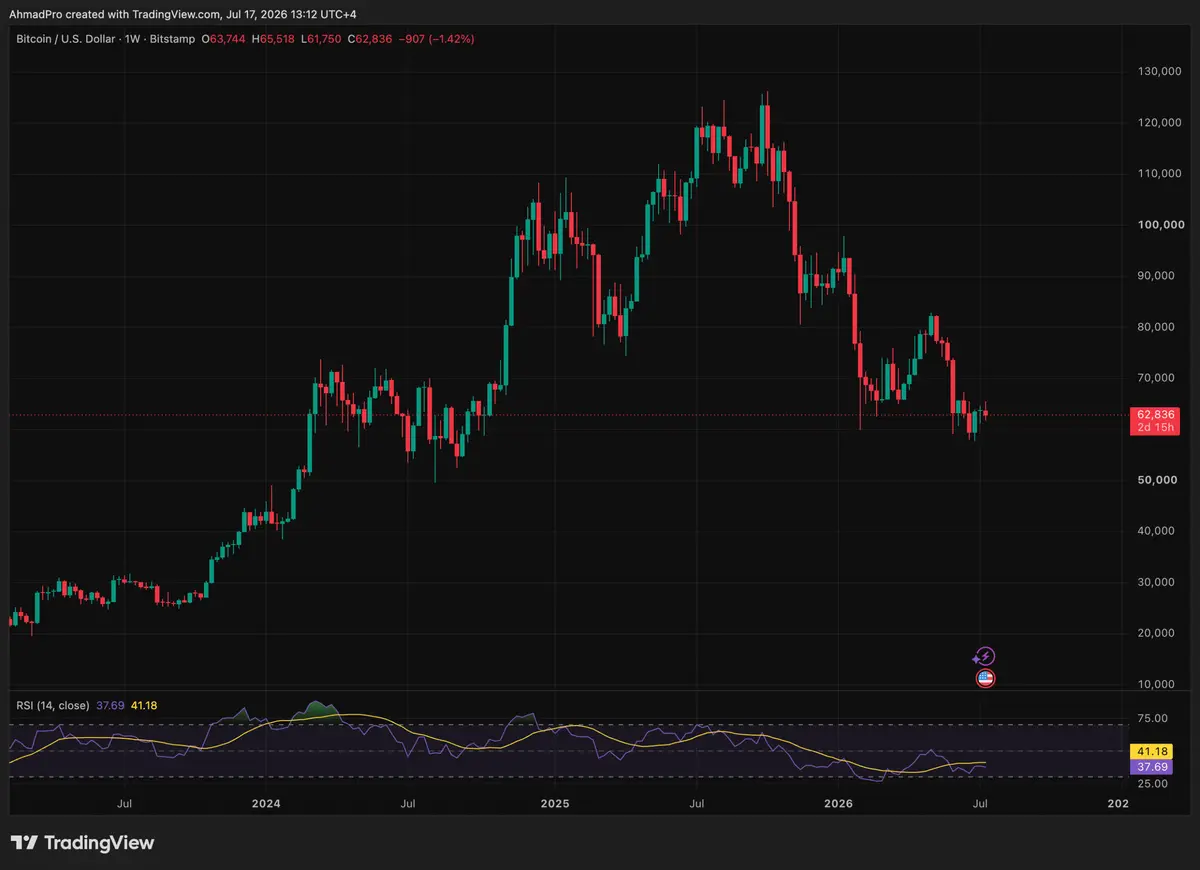Click the low value 'L61,750'
This screenshot has height=870, width=1200.
coord(319,39)
